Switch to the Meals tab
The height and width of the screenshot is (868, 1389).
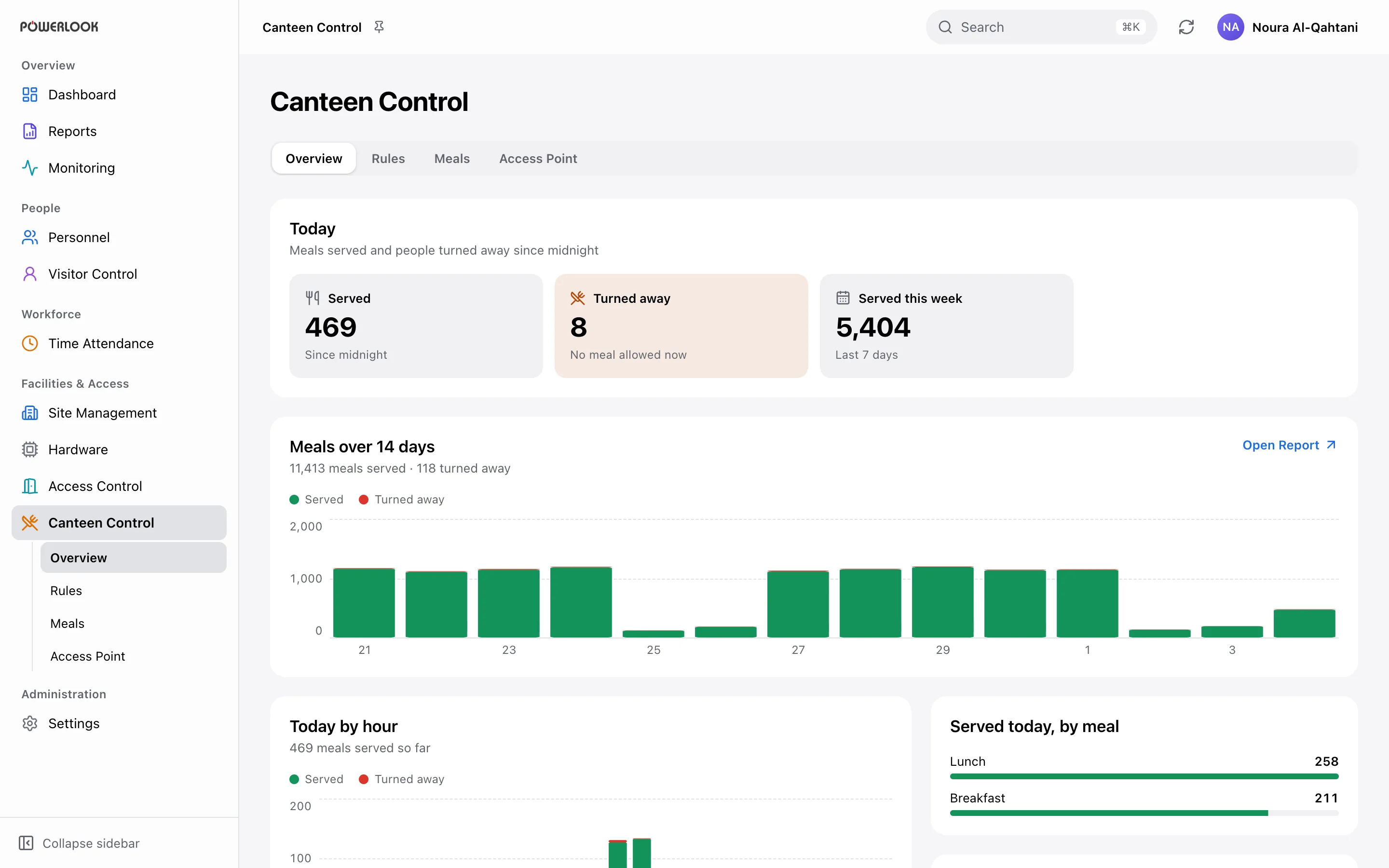[x=452, y=159]
